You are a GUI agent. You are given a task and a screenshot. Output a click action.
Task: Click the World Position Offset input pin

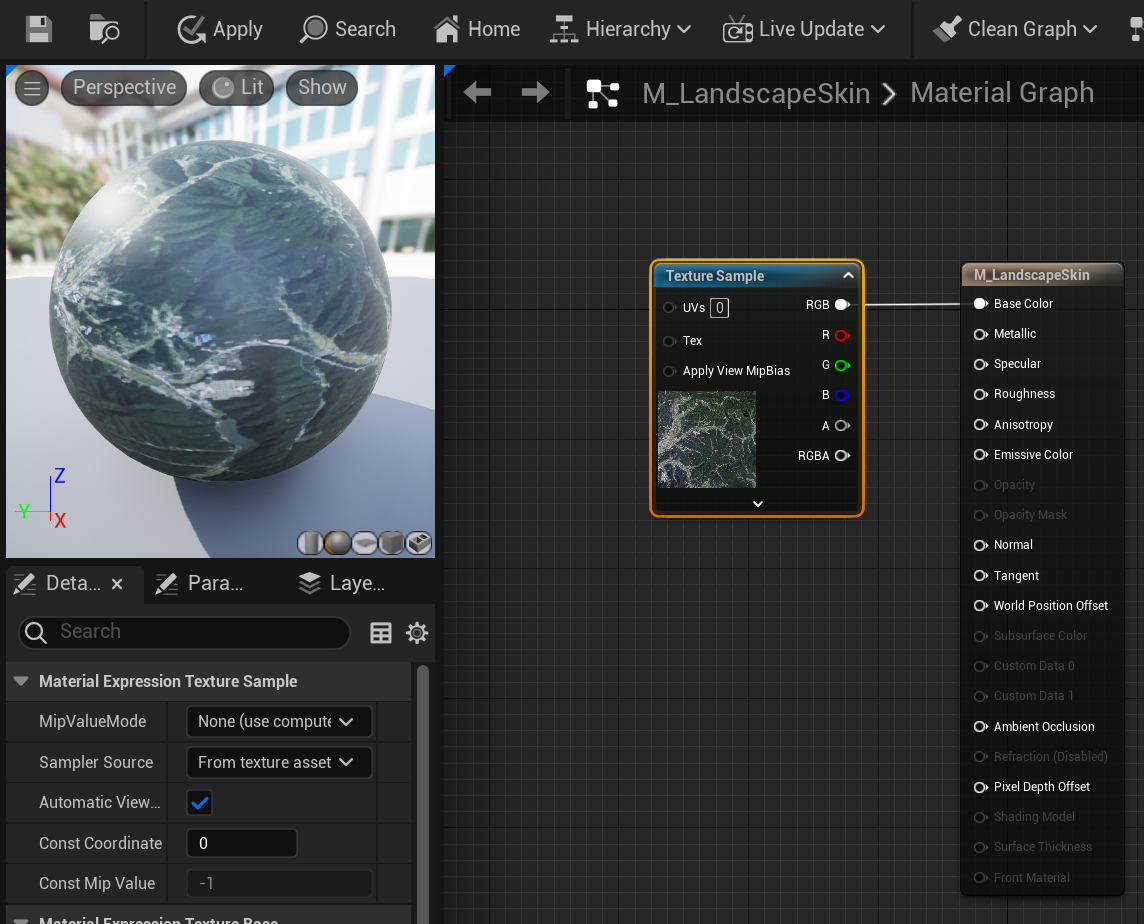[x=981, y=606]
